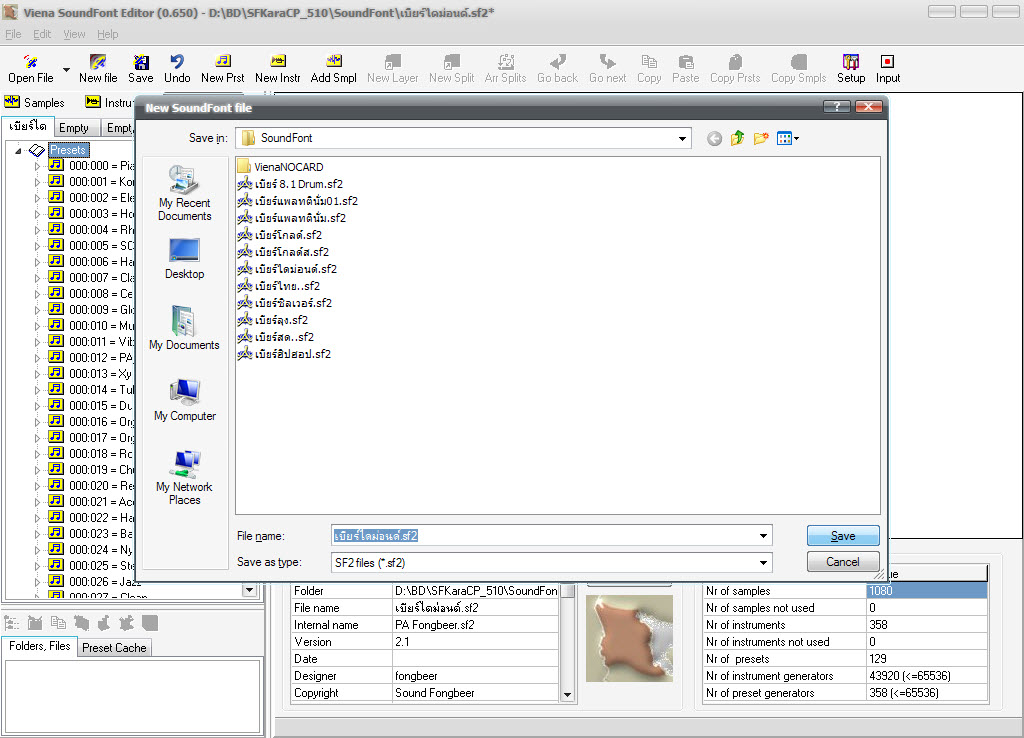The width and height of the screenshot is (1024, 738).
Task: Click the SoundFont image thumbnail
Action: point(629,637)
